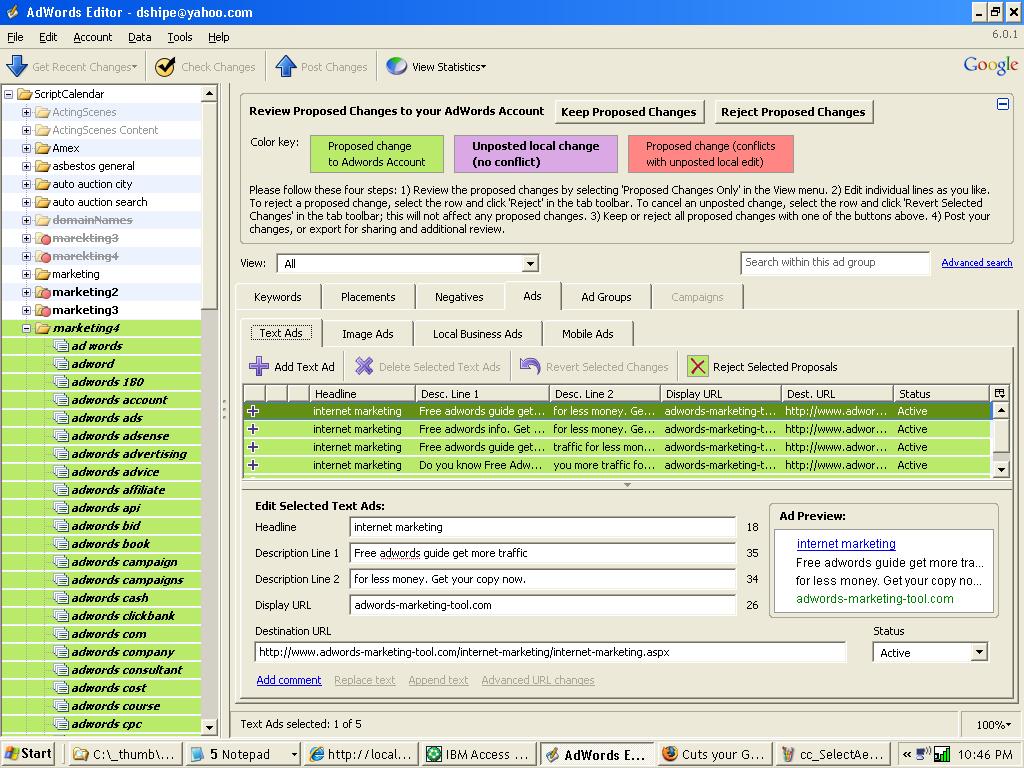This screenshot has width=1024, height=768.
Task: Open the Status dropdown
Action: [978, 652]
